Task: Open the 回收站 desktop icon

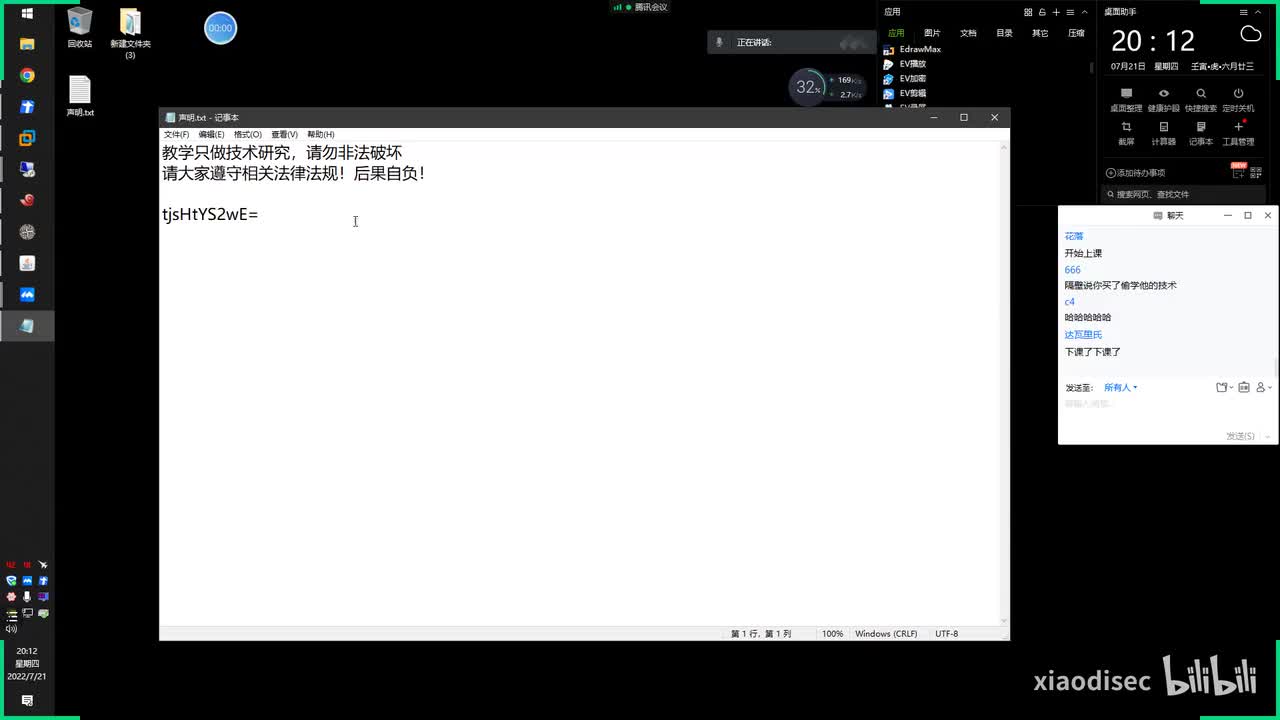Action: click(80, 27)
